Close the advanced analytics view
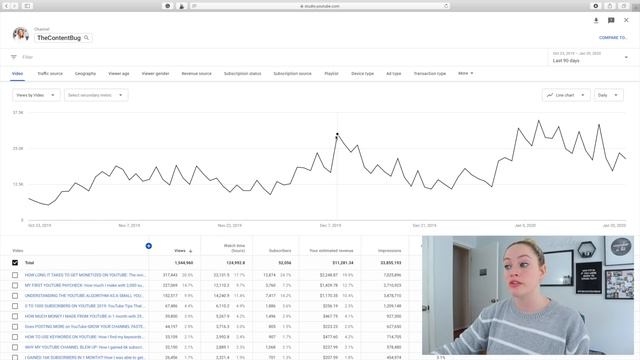The image size is (640, 360). (x=626, y=20)
